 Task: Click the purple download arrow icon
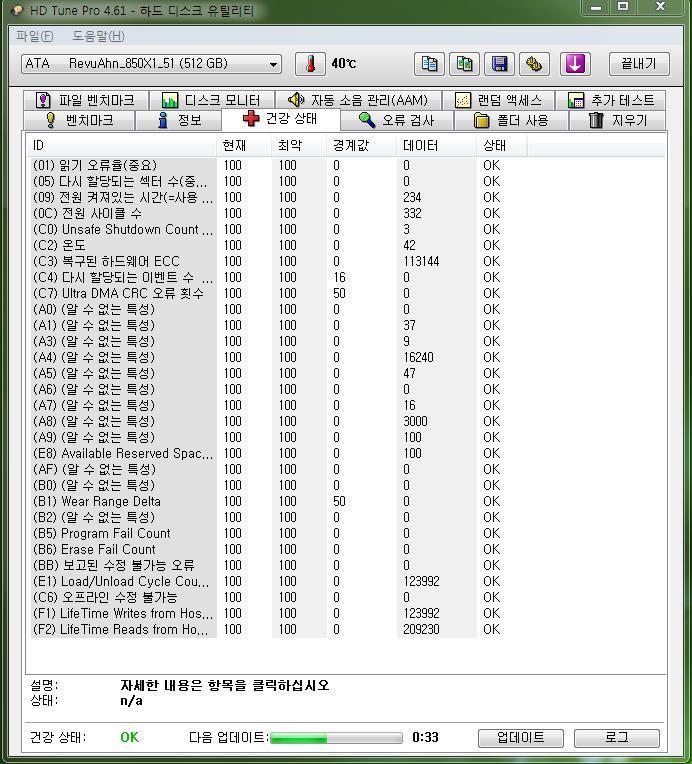(x=575, y=64)
